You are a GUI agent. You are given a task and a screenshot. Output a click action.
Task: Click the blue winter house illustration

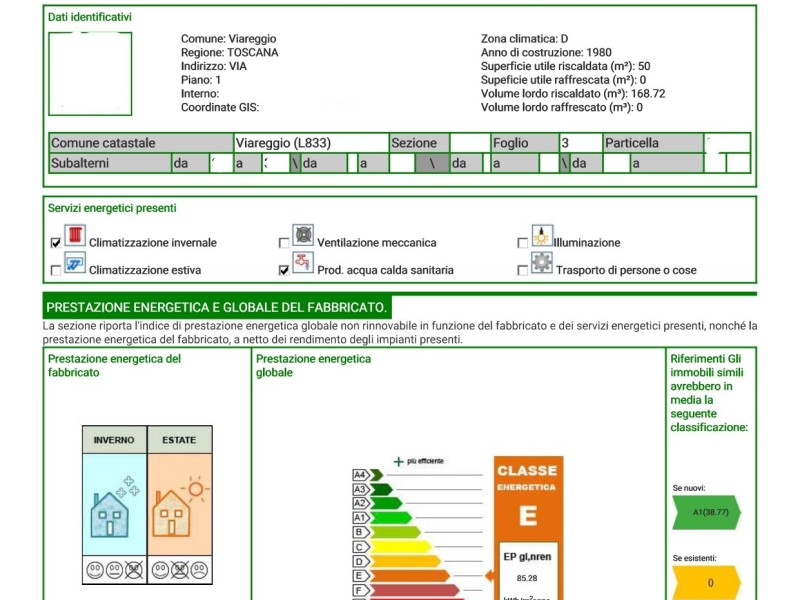[110, 514]
